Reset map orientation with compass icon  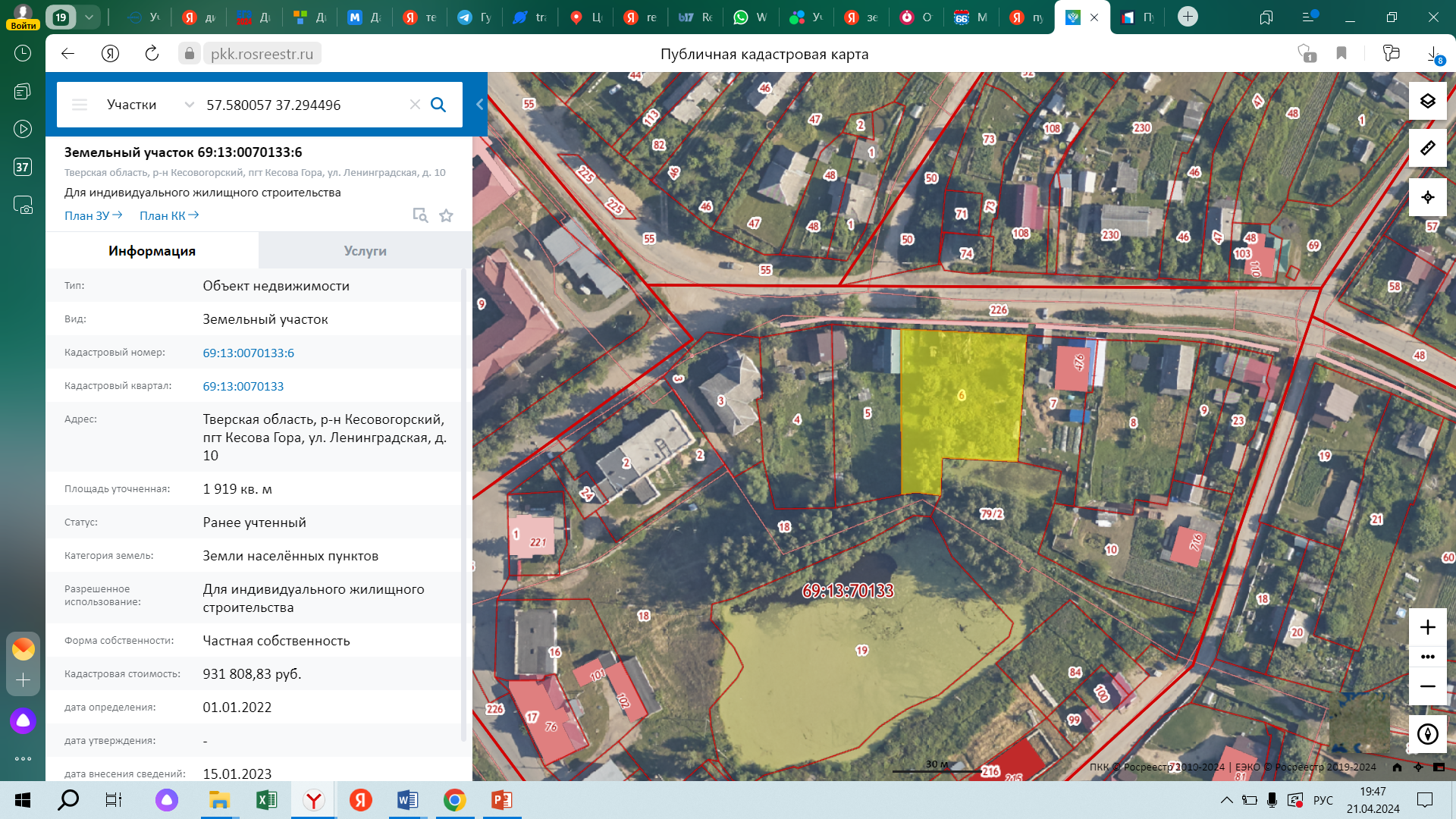(1427, 733)
